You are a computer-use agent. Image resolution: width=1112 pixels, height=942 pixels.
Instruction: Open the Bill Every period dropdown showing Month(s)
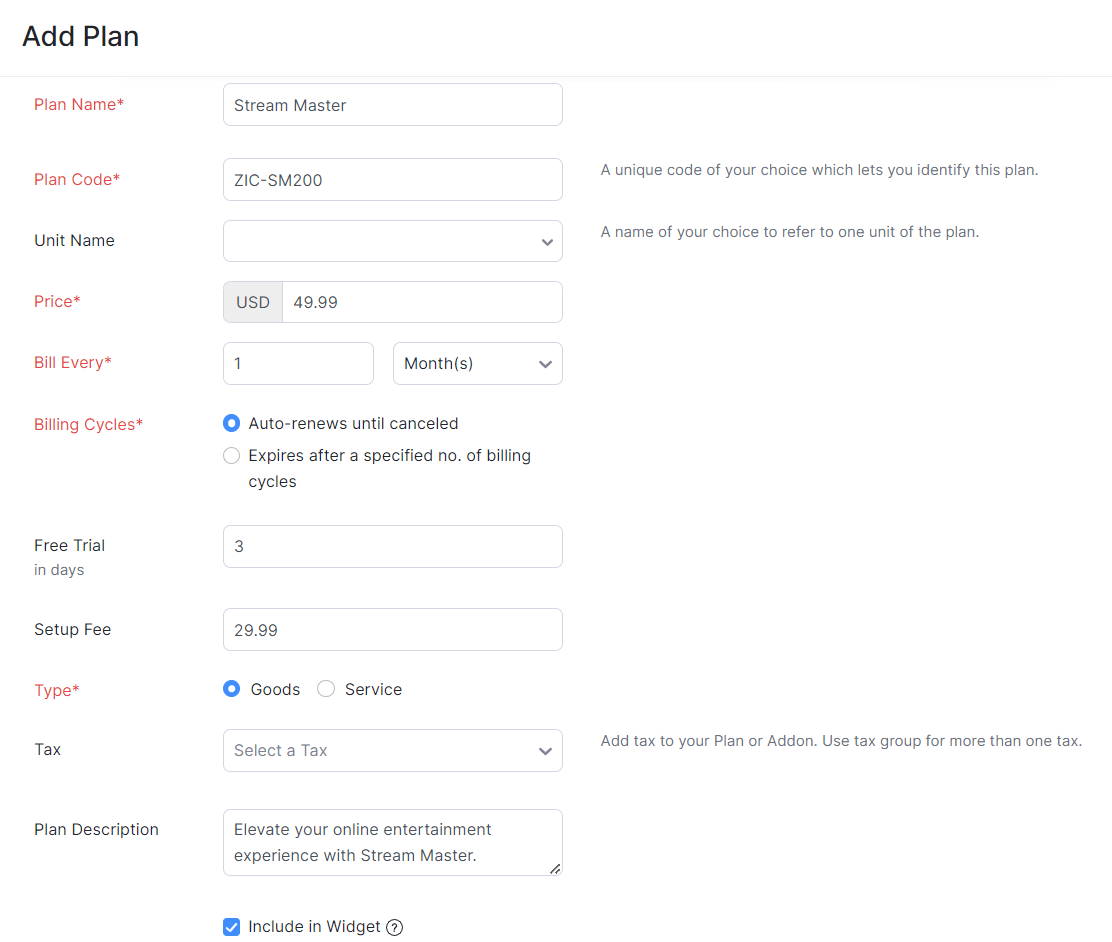click(x=477, y=363)
